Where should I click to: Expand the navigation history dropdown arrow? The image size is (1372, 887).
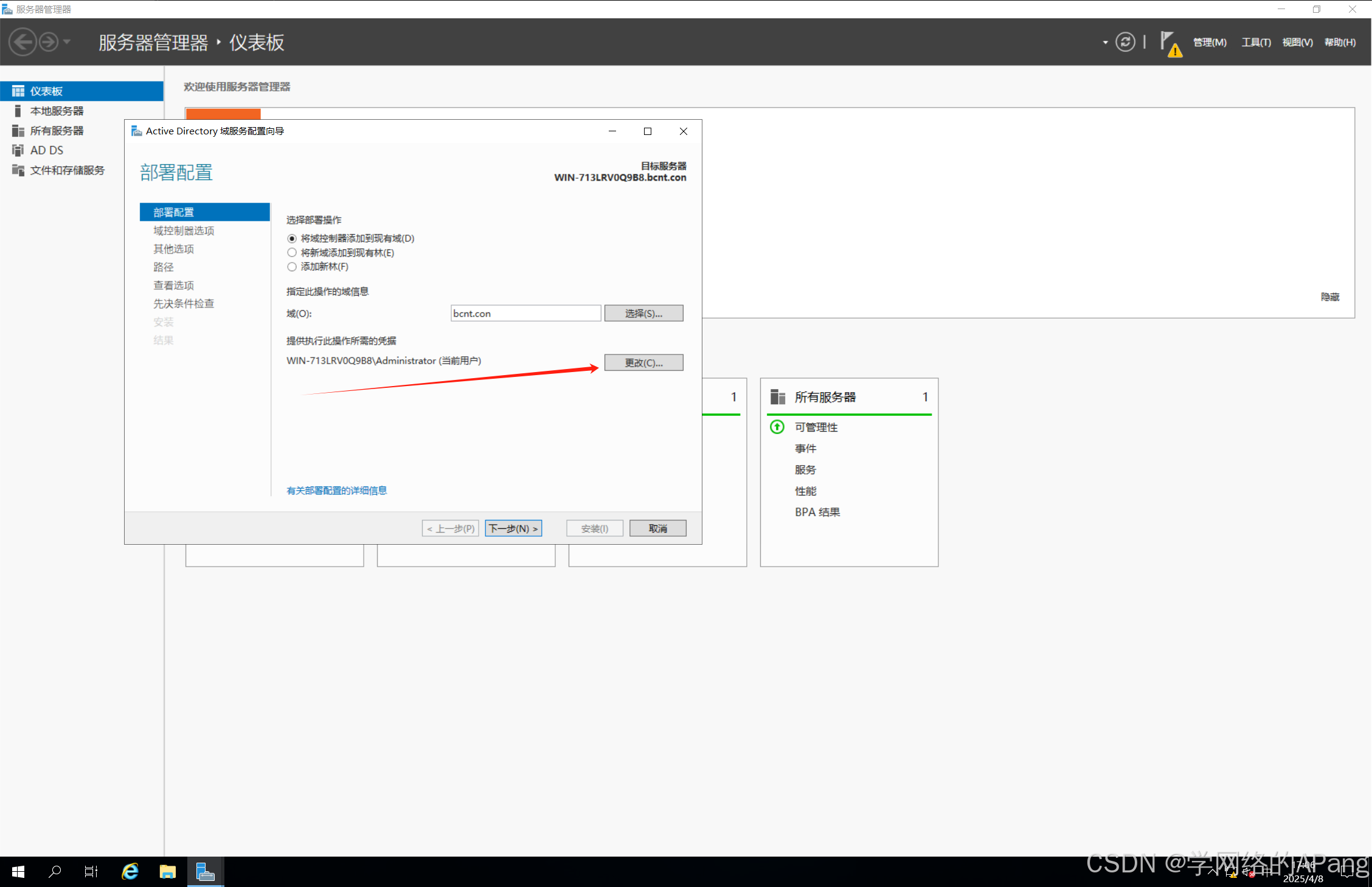click(67, 42)
